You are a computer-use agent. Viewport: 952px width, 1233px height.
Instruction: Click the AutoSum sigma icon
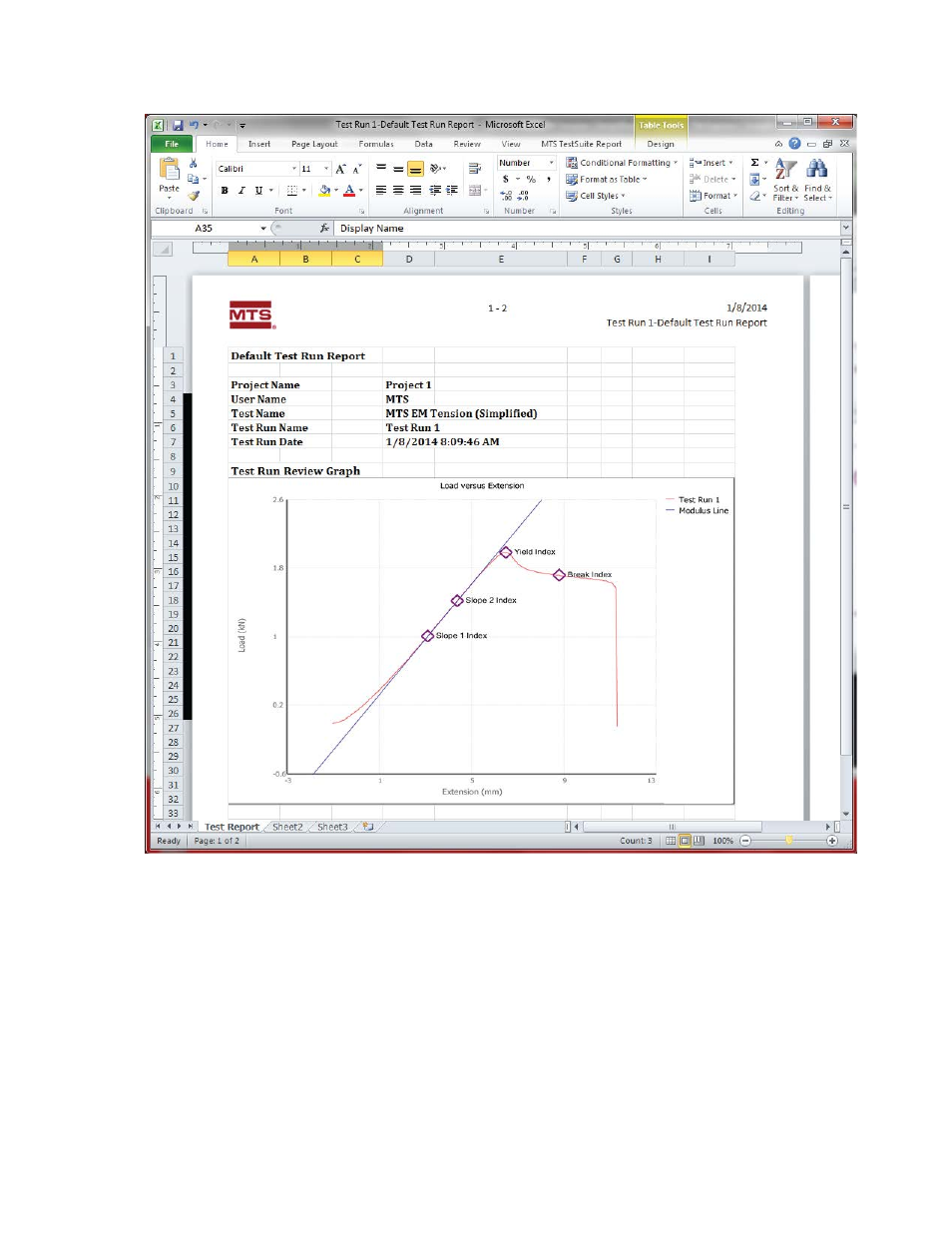pyautogui.click(x=754, y=163)
